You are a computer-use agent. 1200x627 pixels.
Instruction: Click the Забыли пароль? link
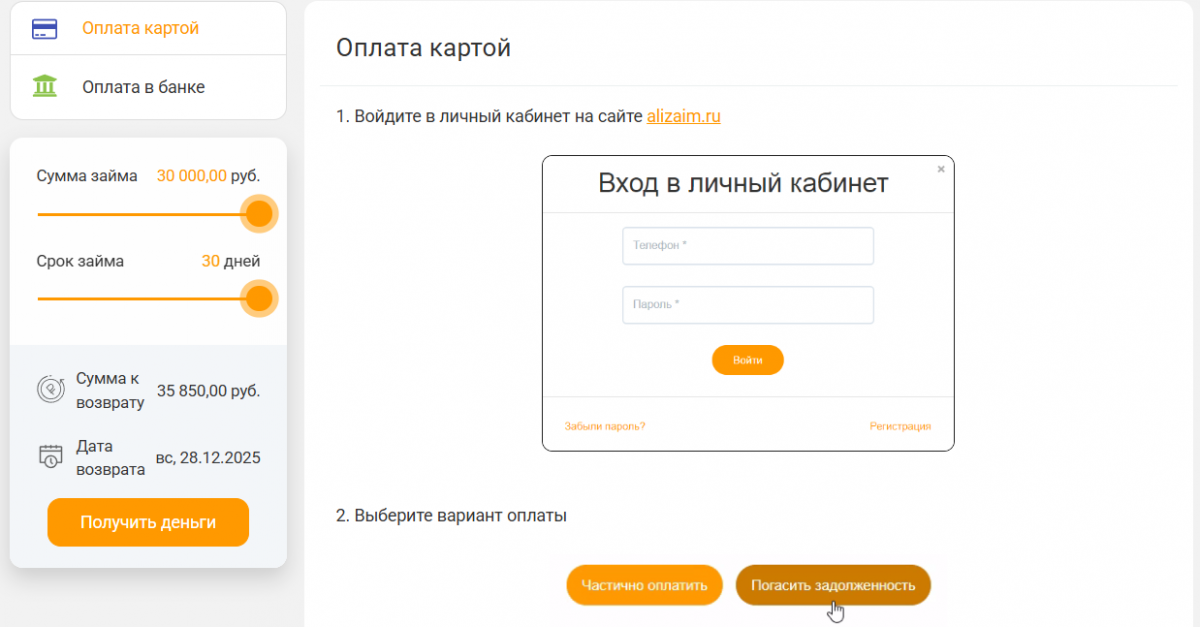605,426
